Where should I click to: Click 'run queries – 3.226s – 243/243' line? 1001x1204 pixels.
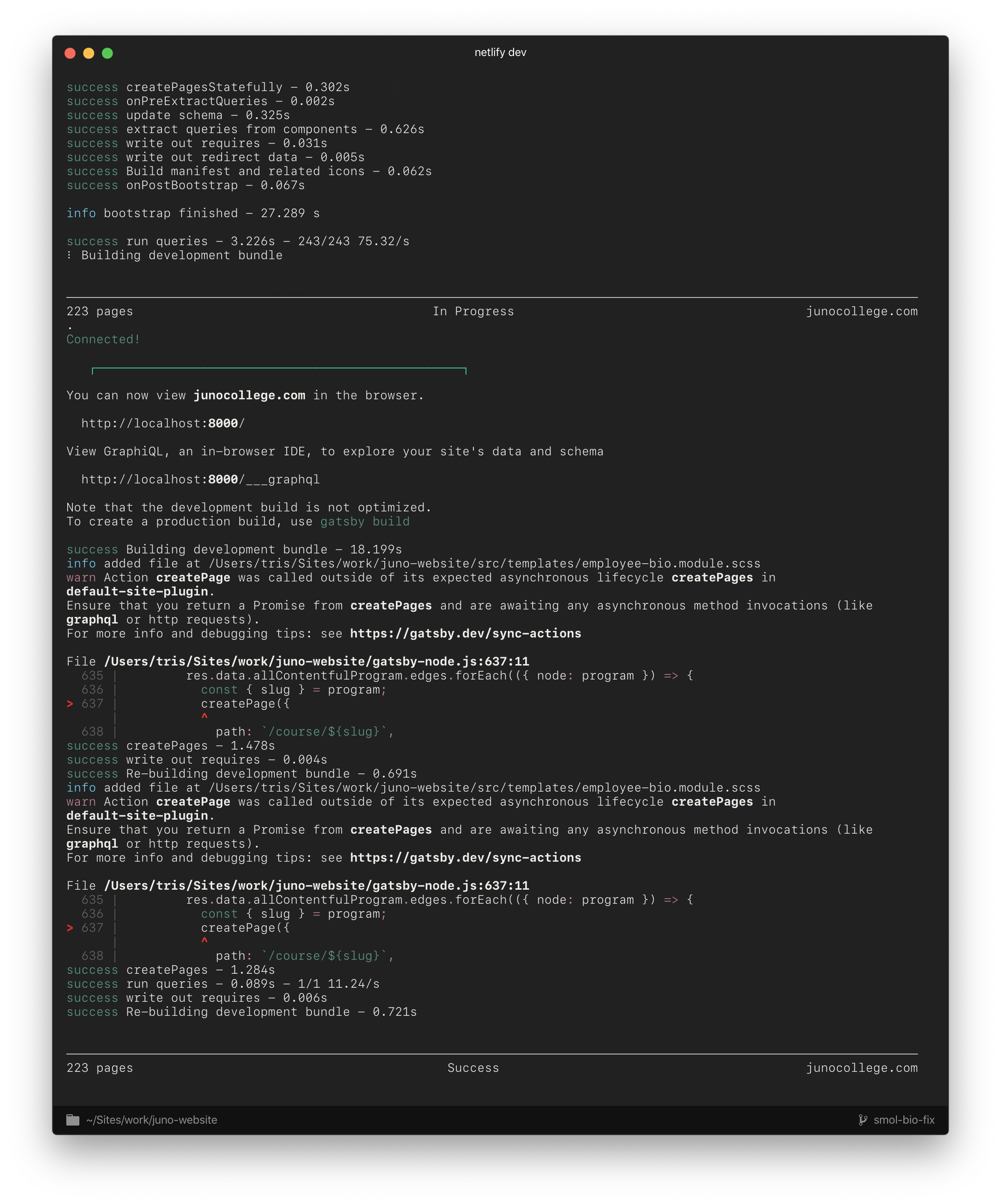238,241
